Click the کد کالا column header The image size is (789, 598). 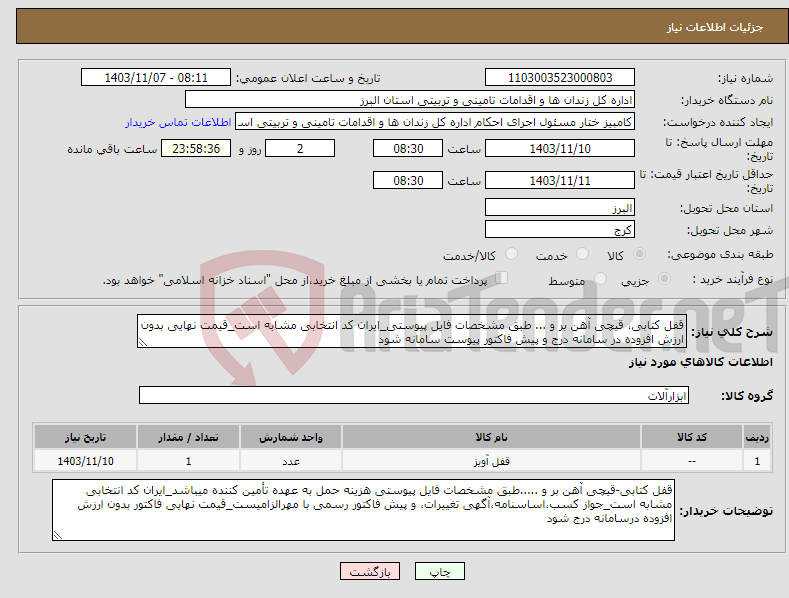pos(691,437)
